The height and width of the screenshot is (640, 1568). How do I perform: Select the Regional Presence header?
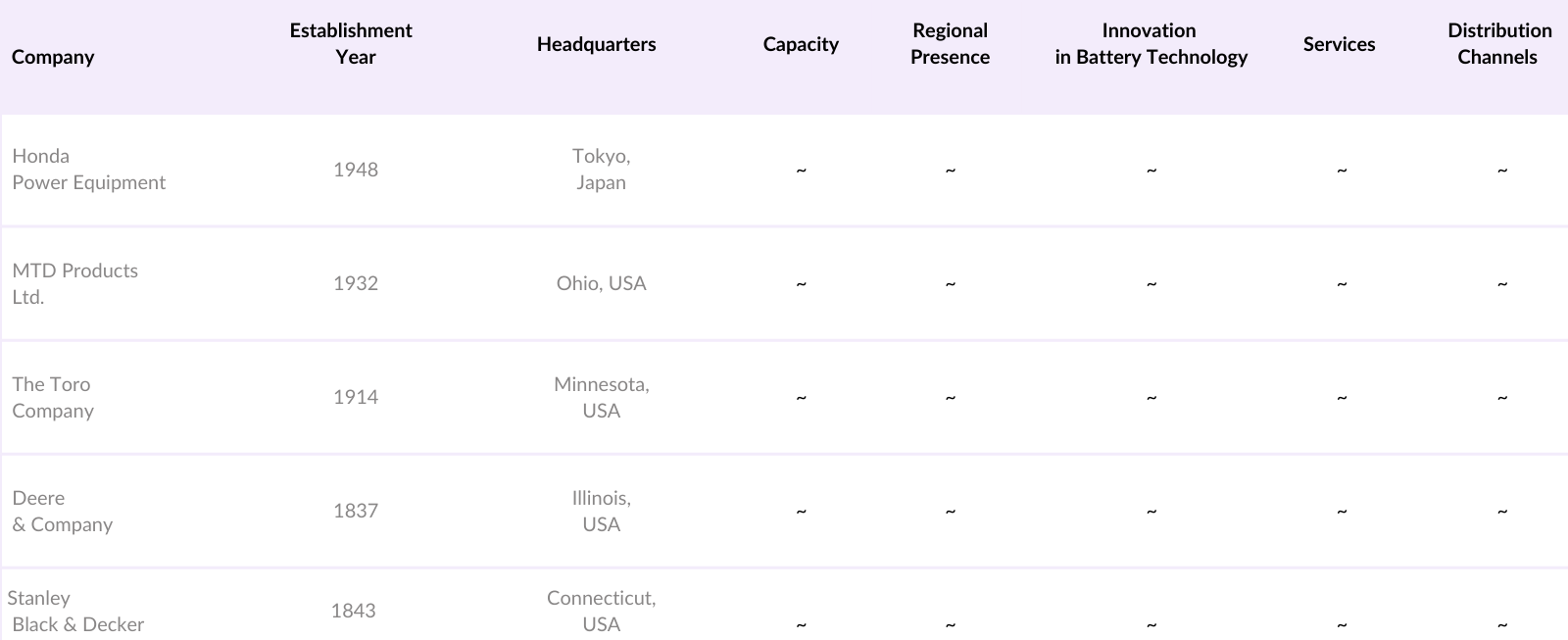[950, 44]
